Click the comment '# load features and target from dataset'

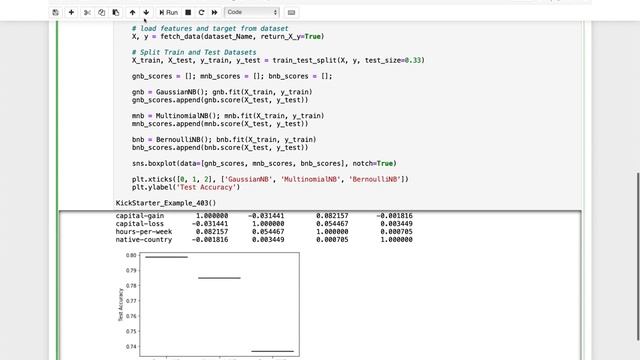click(x=210, y=29)
